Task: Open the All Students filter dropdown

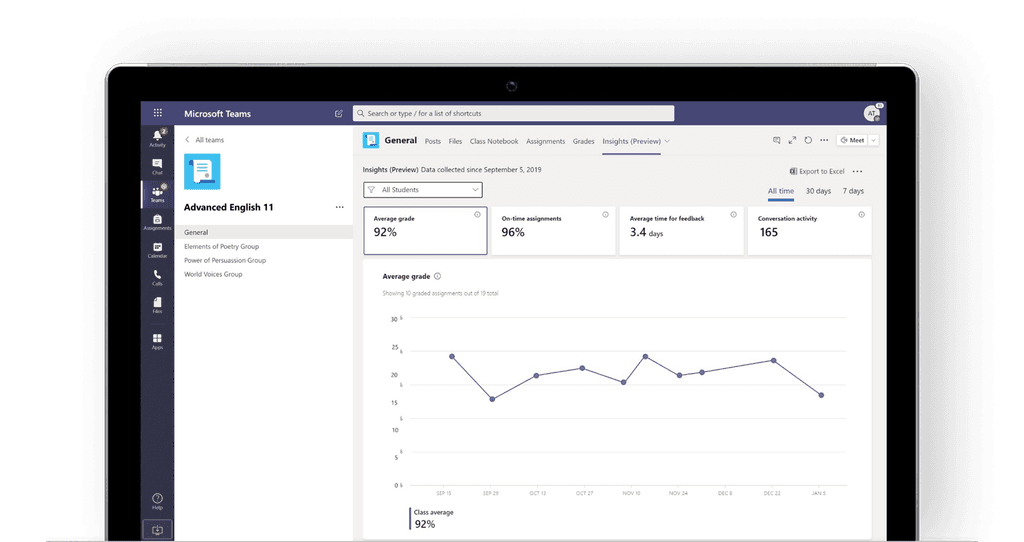Action: [423, 190]
